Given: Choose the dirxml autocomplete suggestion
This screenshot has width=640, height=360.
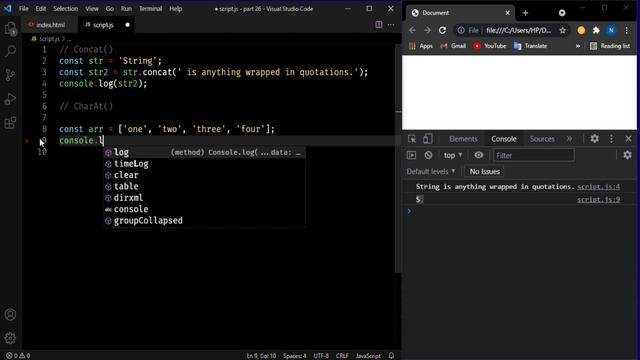Looking at the screenshot, I should (x=204, y=198).
